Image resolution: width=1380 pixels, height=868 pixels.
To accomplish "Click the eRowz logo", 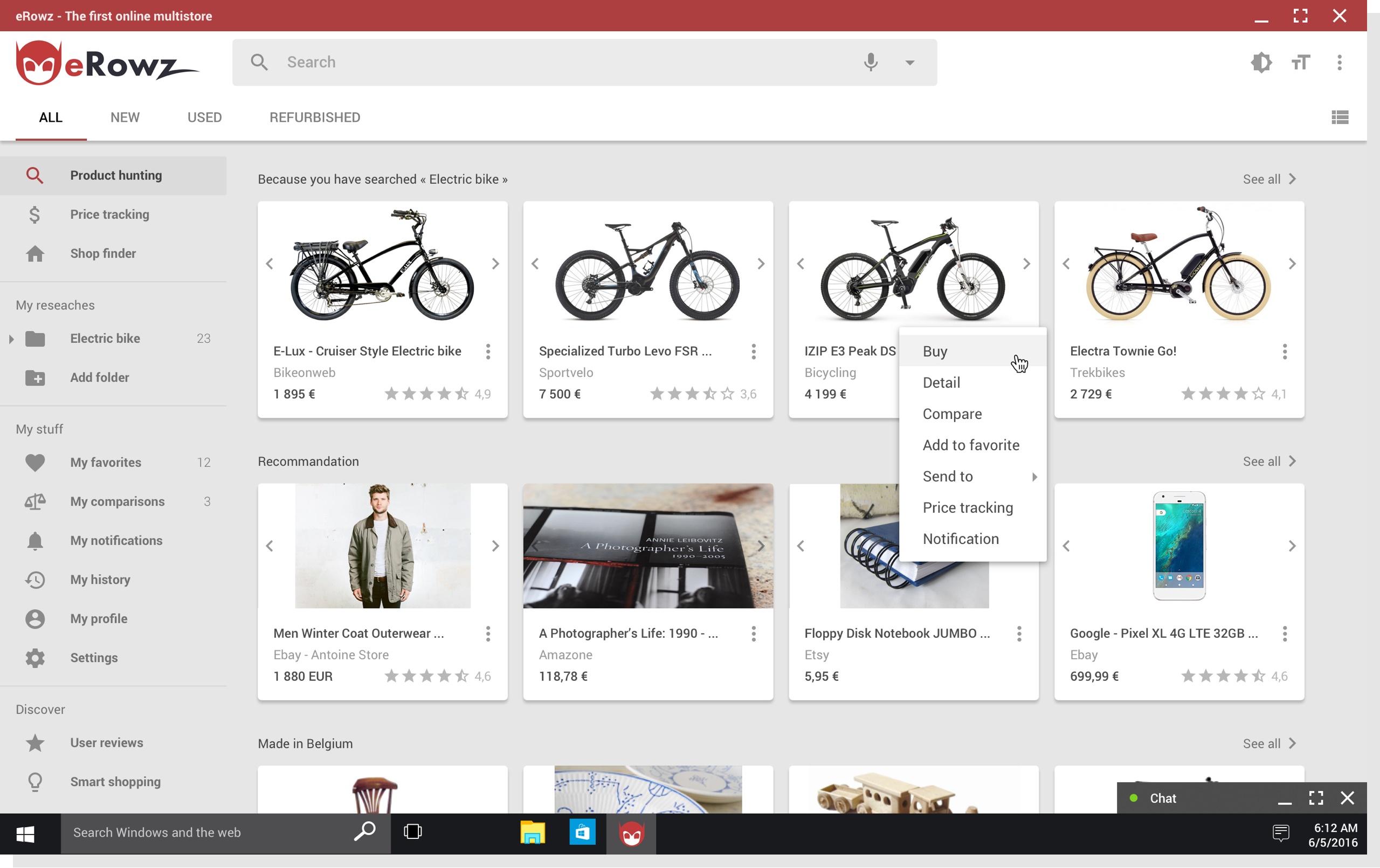I will coord(107,62).
